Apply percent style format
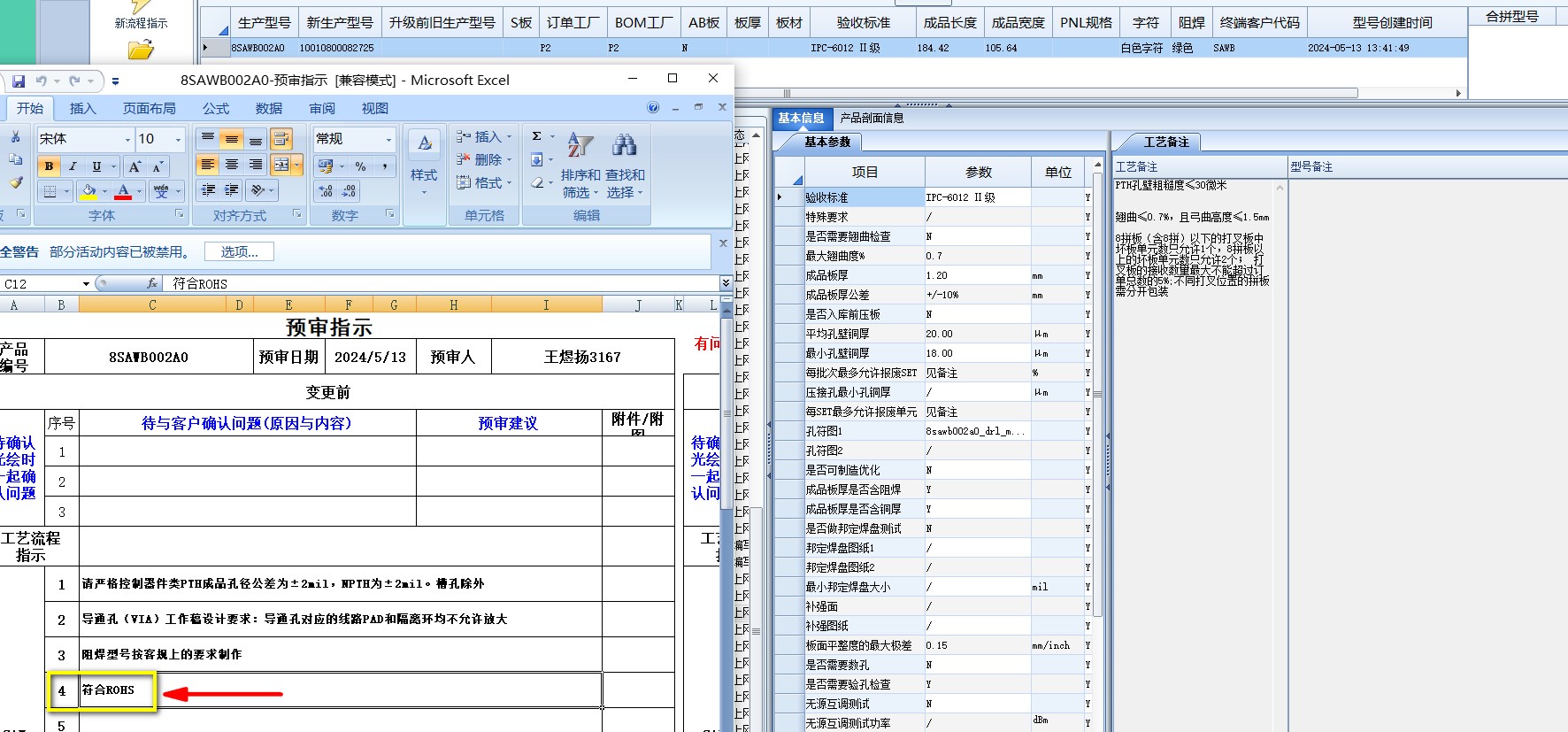Screen dimensions: 1568x732 (x=360, y=166)
